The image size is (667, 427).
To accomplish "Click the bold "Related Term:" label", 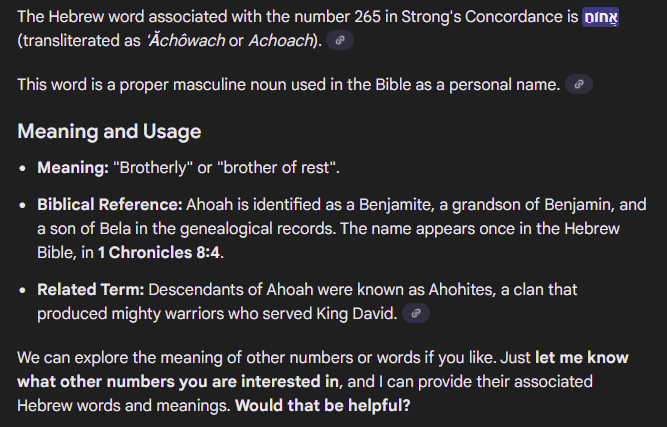I will [x=91, y=289].
